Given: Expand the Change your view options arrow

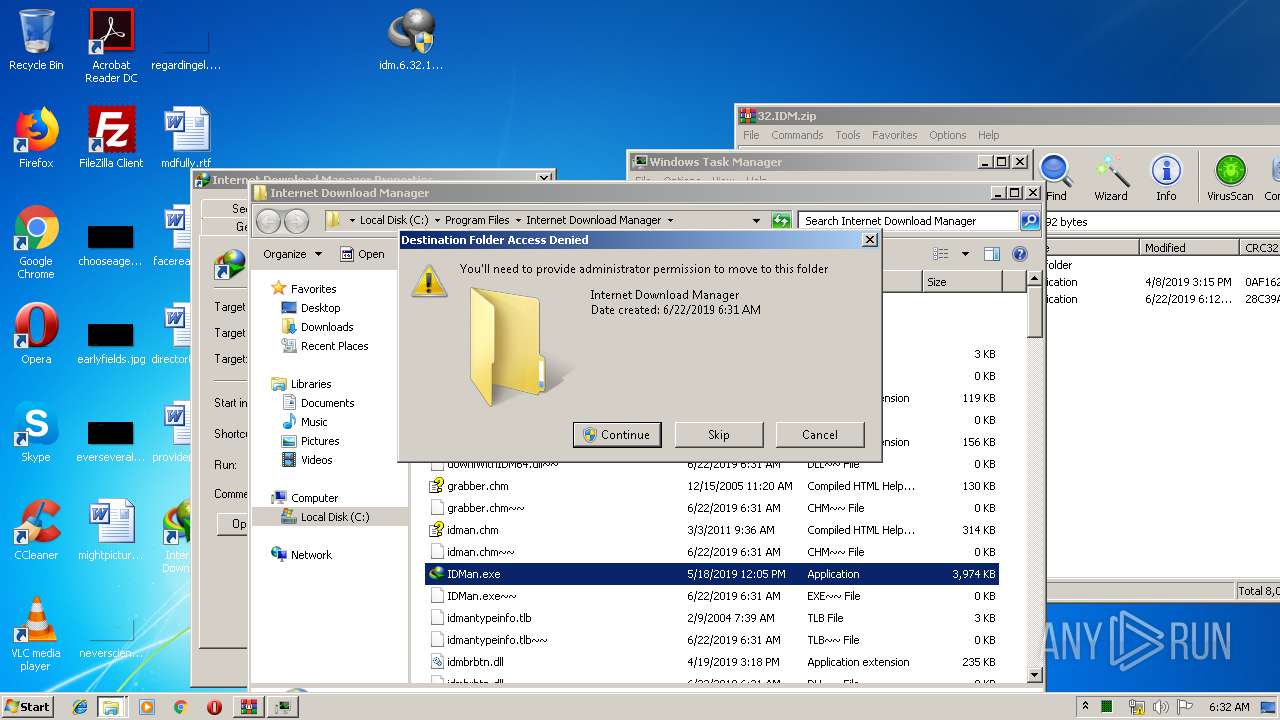Looking at the screenshot, I should click(965, 254).
